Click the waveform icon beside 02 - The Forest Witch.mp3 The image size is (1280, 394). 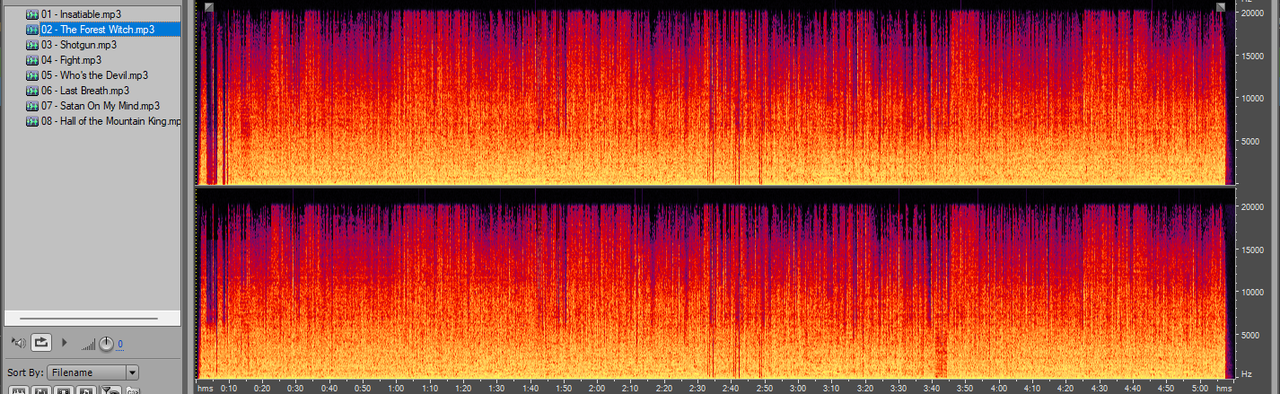[x=32, y=30]
